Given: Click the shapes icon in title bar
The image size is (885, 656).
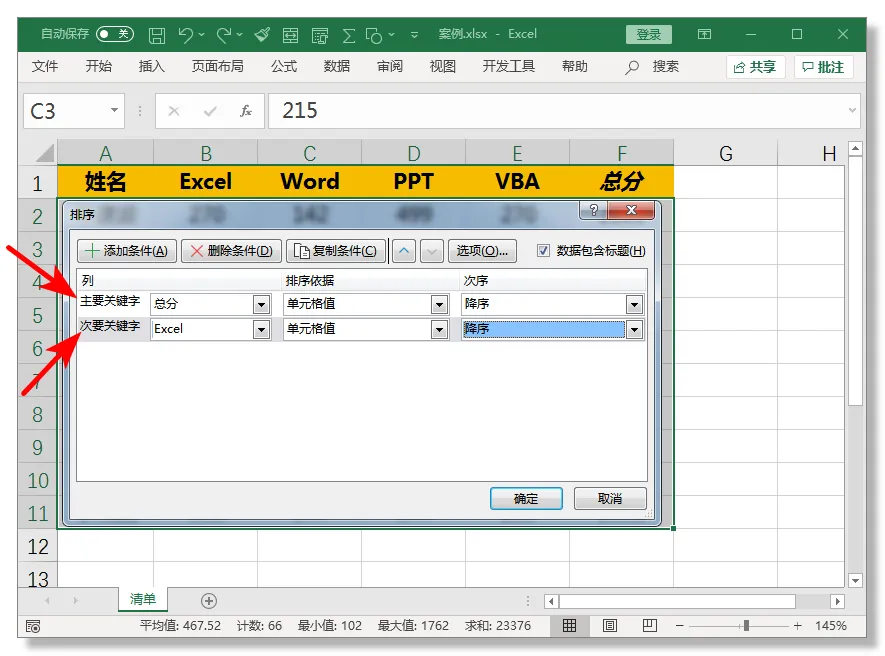Looking at the screenshot, I should pyautogui.click(x=374, y=35).
